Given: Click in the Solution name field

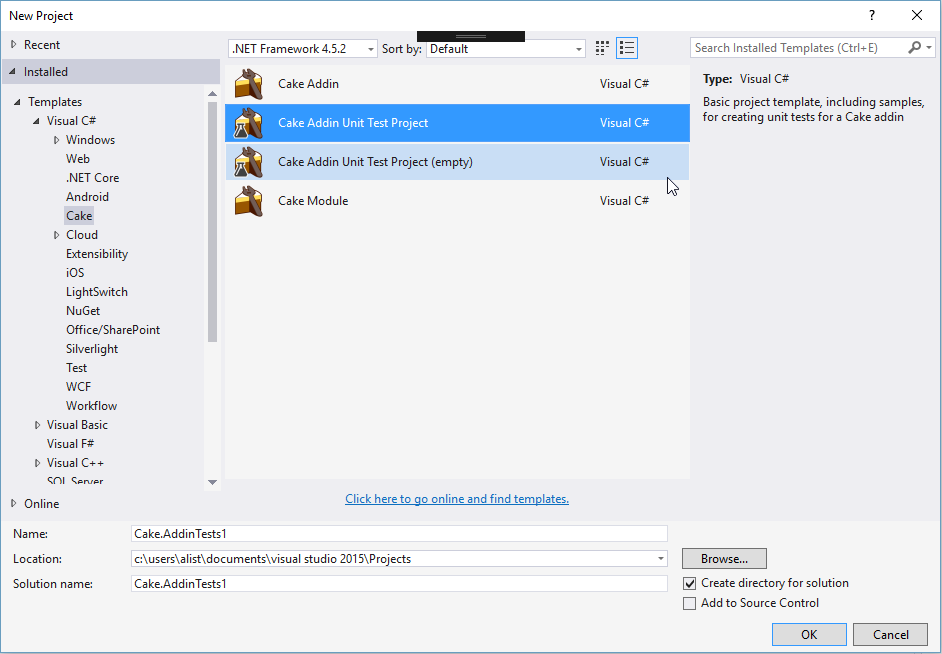Looking at the screenshot, I should (x=399, y=584).
